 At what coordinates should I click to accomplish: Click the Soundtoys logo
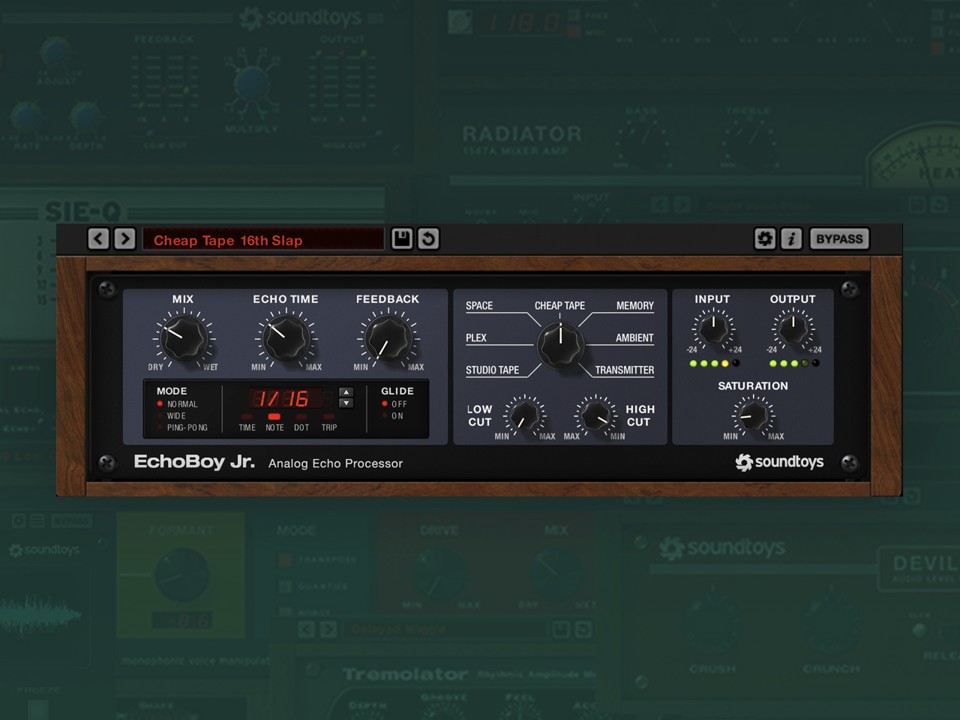[780, 462]
